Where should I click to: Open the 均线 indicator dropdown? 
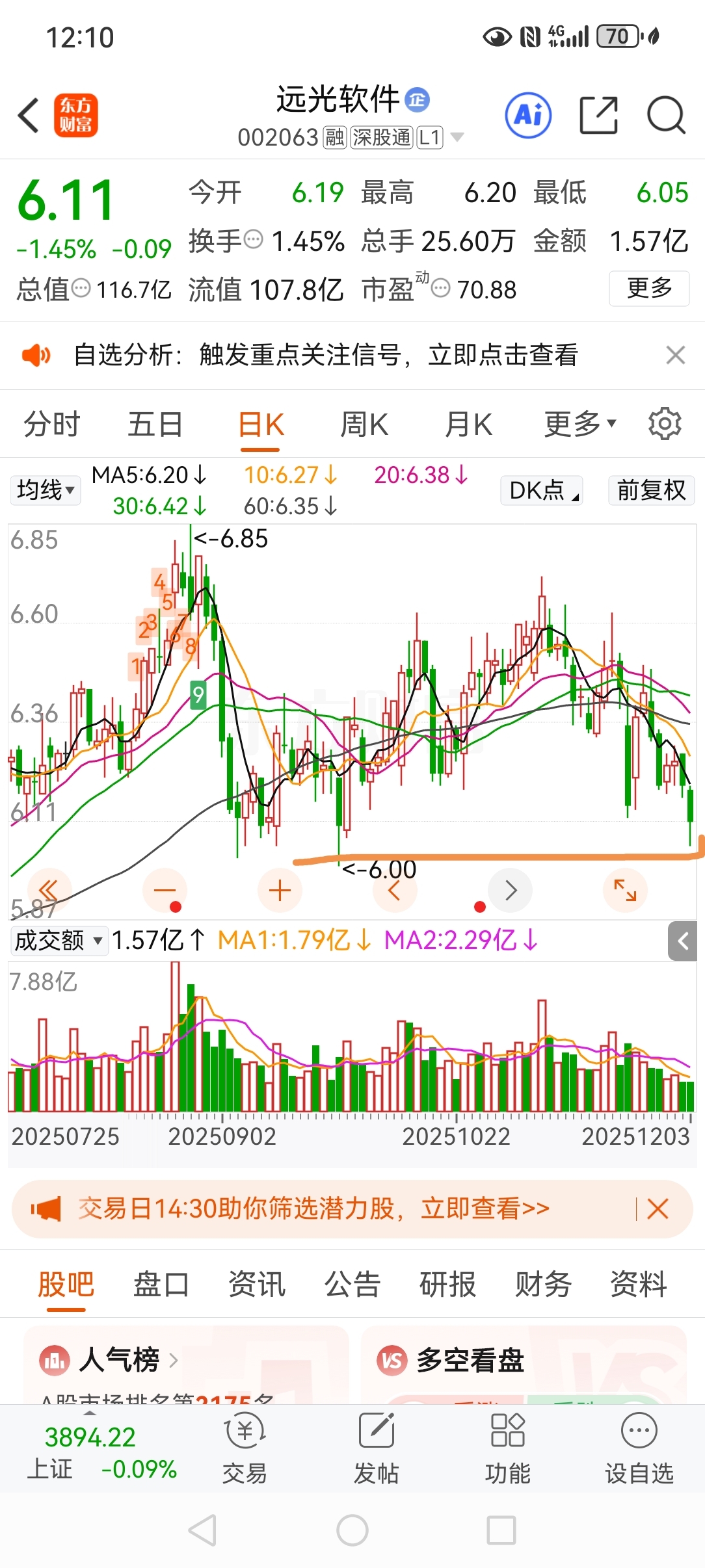46,490
